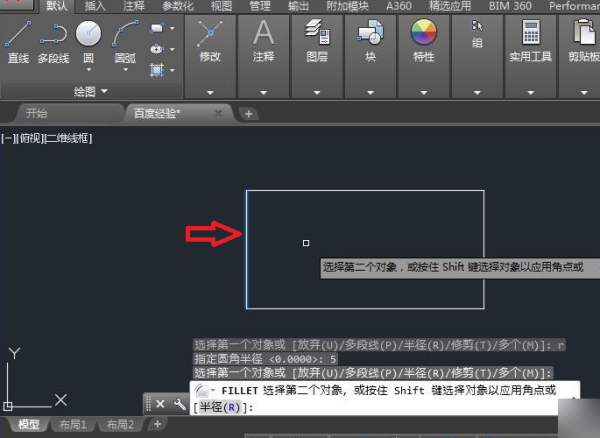
Task: Click the FILLET command icon in command line
Action: coord(202,391)
